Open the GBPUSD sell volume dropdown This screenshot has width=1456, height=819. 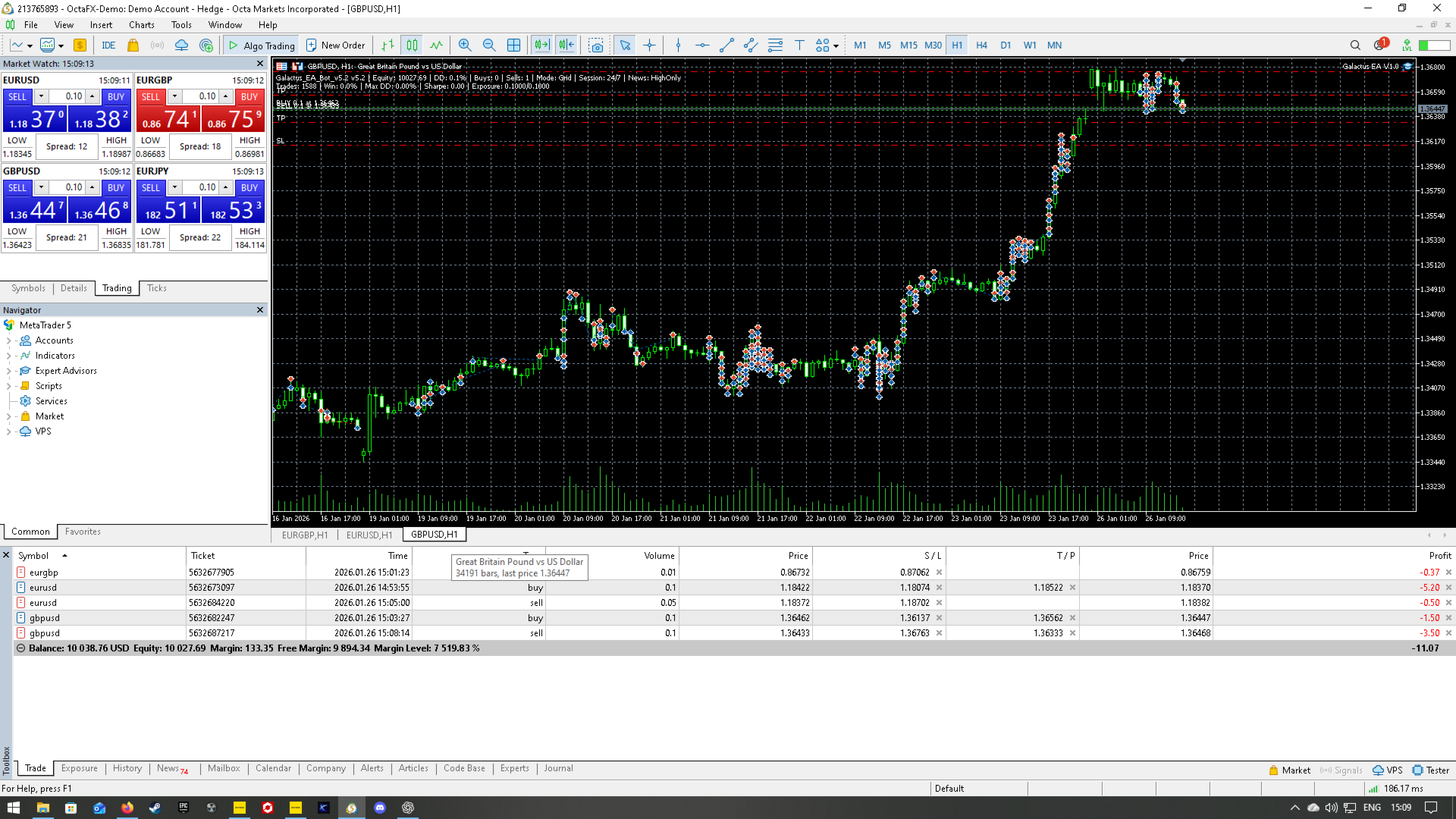tap(41, 187)
